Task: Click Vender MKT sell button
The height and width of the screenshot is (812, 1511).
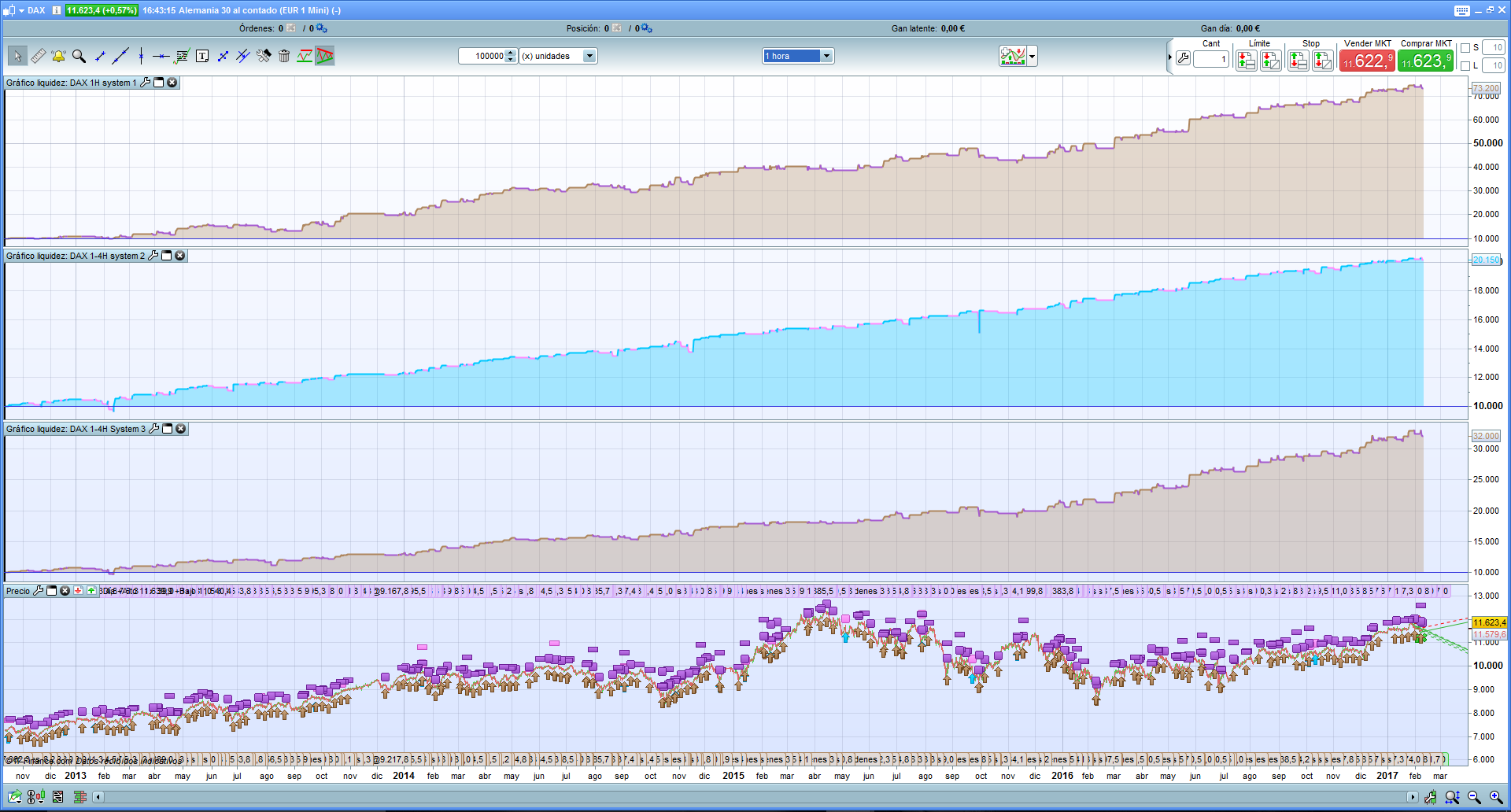Action: [1367, 61]
